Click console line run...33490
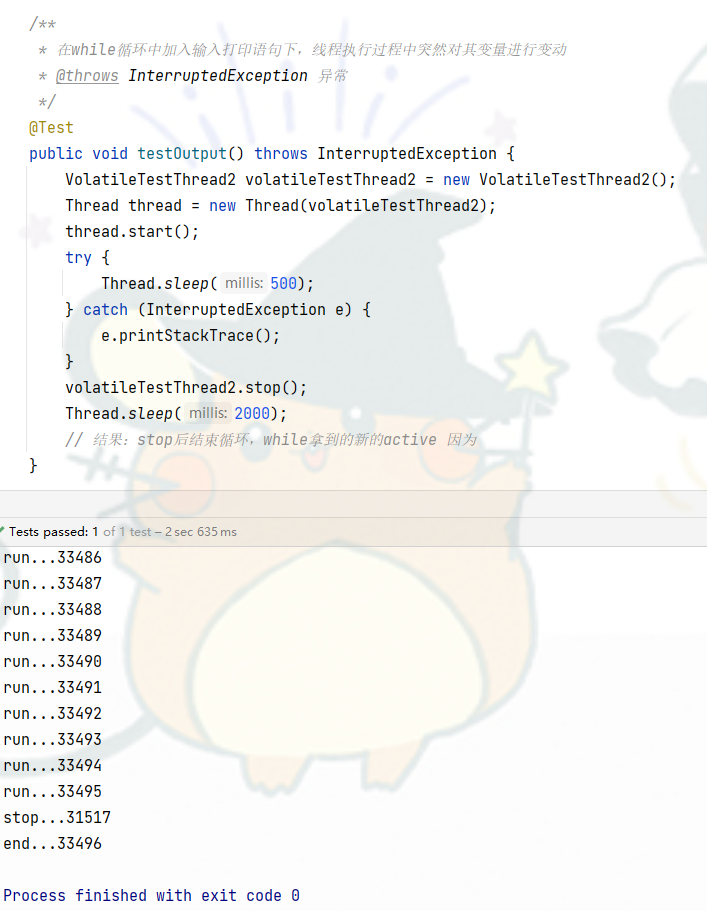707x911 pixels. [52, 662]
